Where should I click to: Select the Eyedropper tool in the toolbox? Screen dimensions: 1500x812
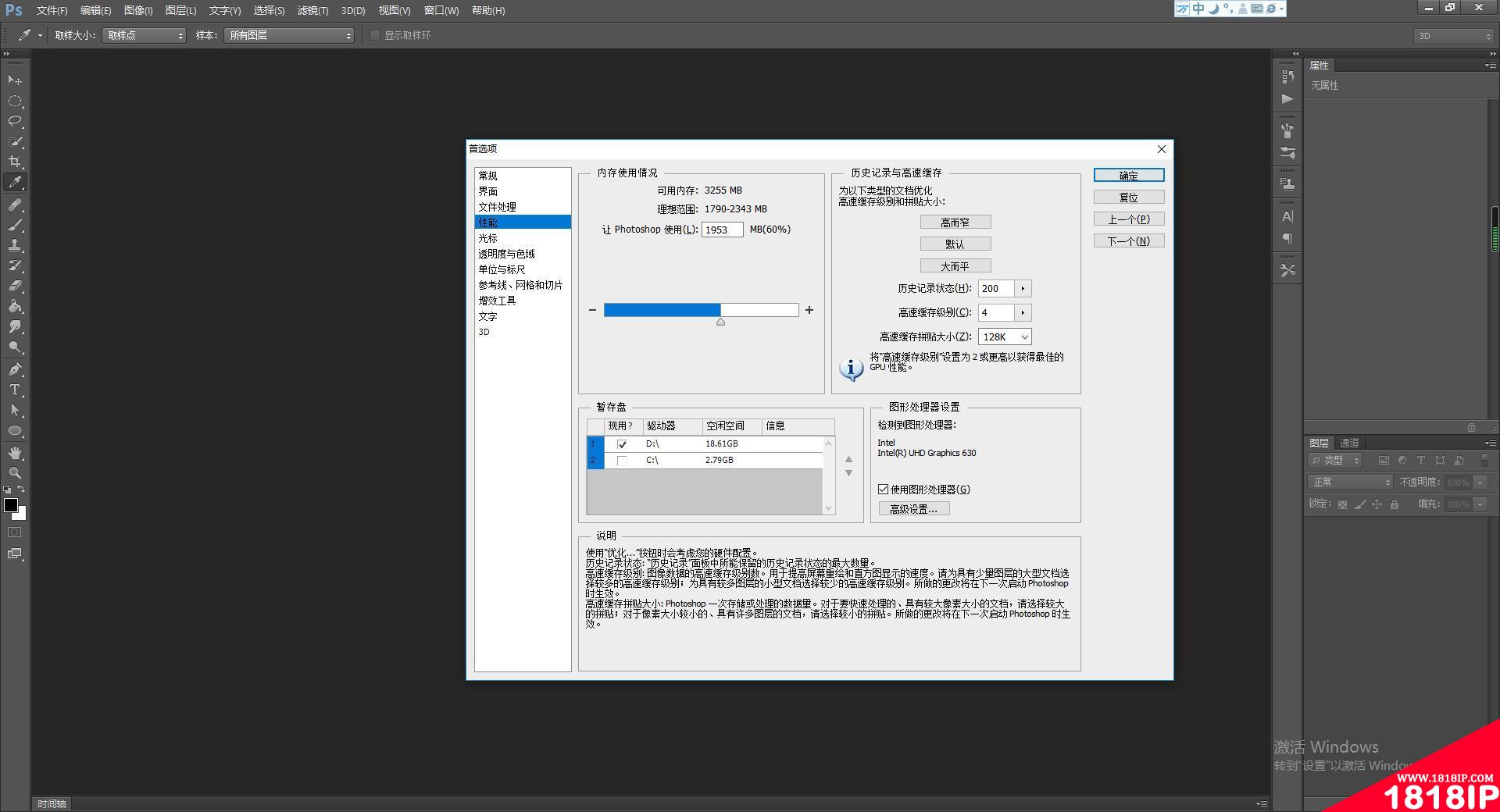(15, 182)
